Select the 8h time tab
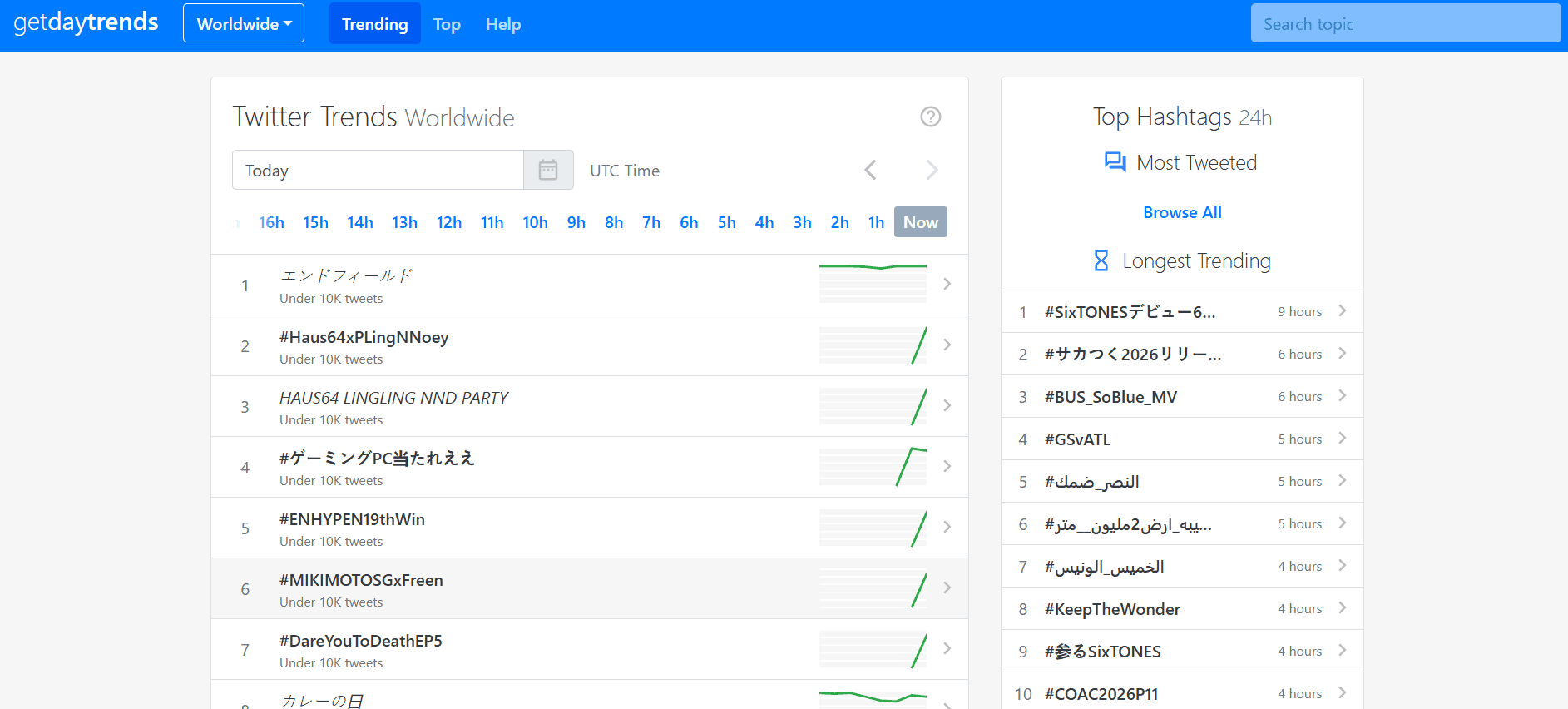This screenshot has height=709, width=1568. (x=614, y=222)
